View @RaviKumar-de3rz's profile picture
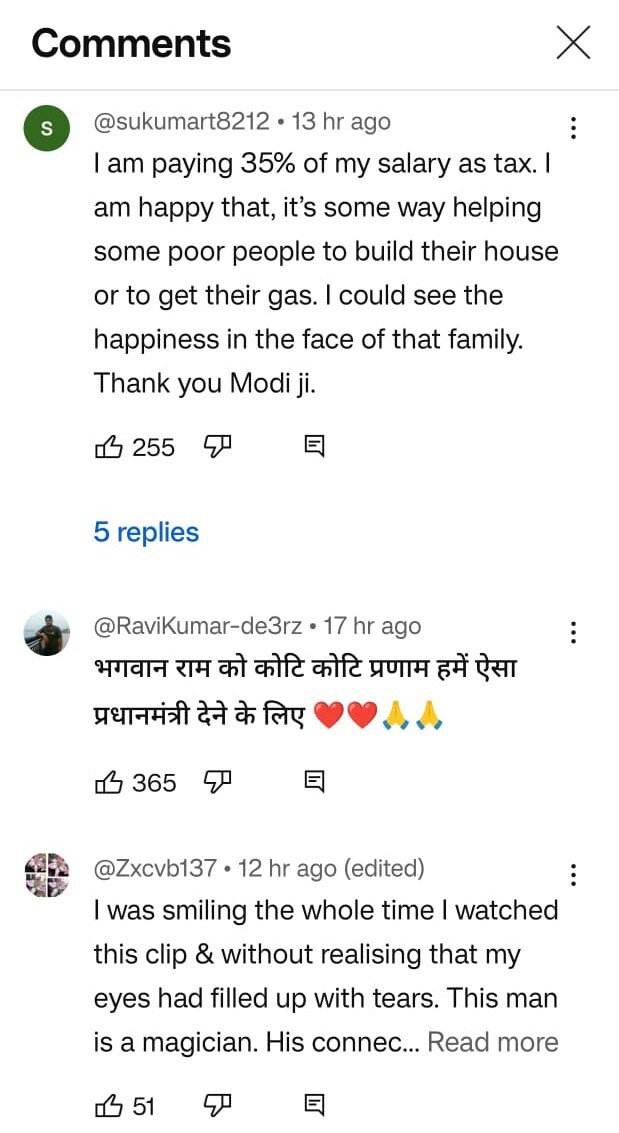The image size is (619, 1133). 46,634
